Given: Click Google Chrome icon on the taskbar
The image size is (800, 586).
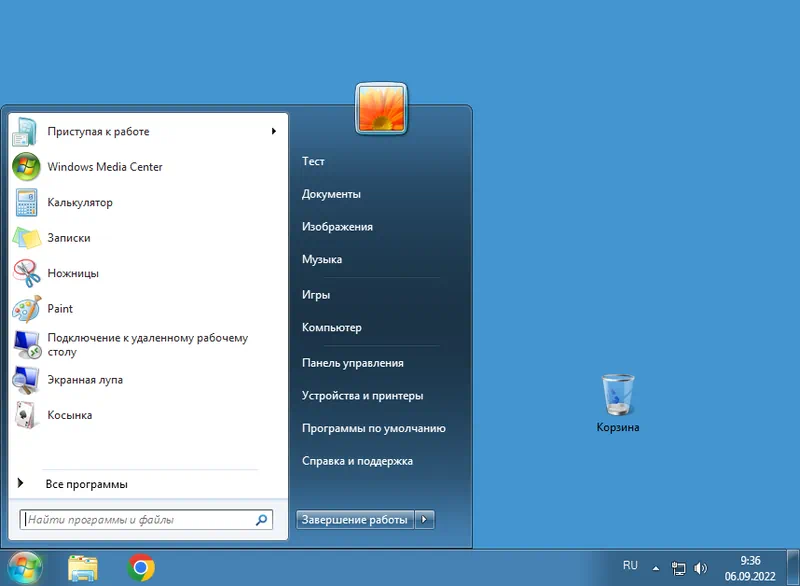Looking at the screenshot, I should point(141,568).
